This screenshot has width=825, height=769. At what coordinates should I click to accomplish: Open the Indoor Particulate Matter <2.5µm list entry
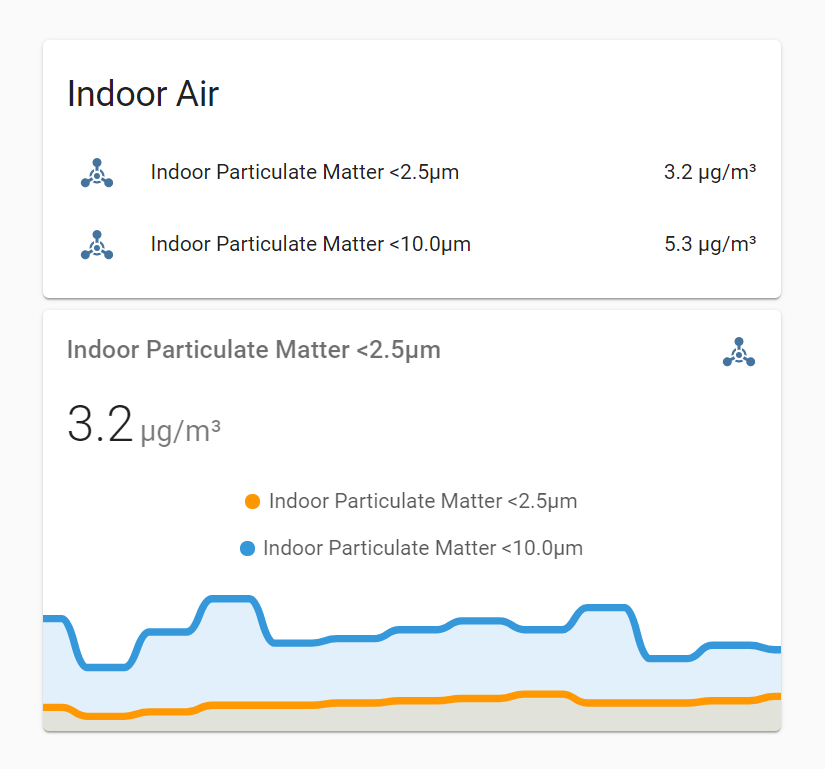pyautogui.click(x=304, y=172)
